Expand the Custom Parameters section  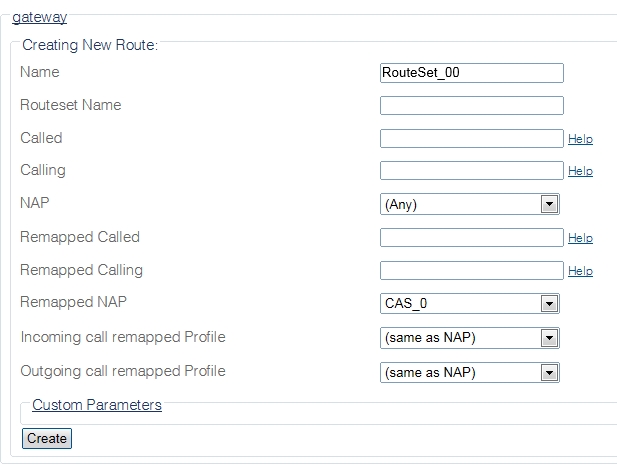point(97,405)
